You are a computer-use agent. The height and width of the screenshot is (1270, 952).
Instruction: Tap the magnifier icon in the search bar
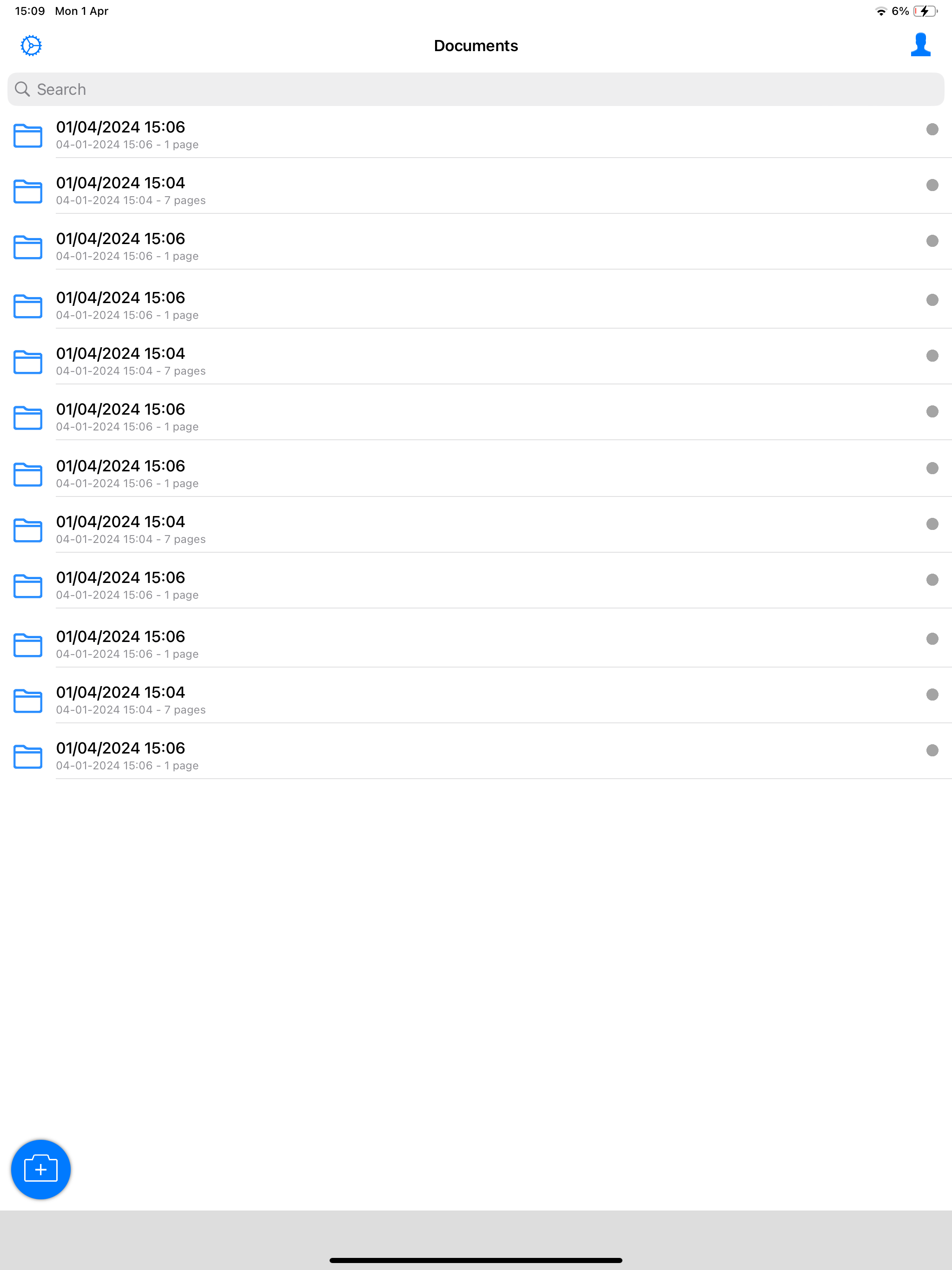(x=22, y=89)
